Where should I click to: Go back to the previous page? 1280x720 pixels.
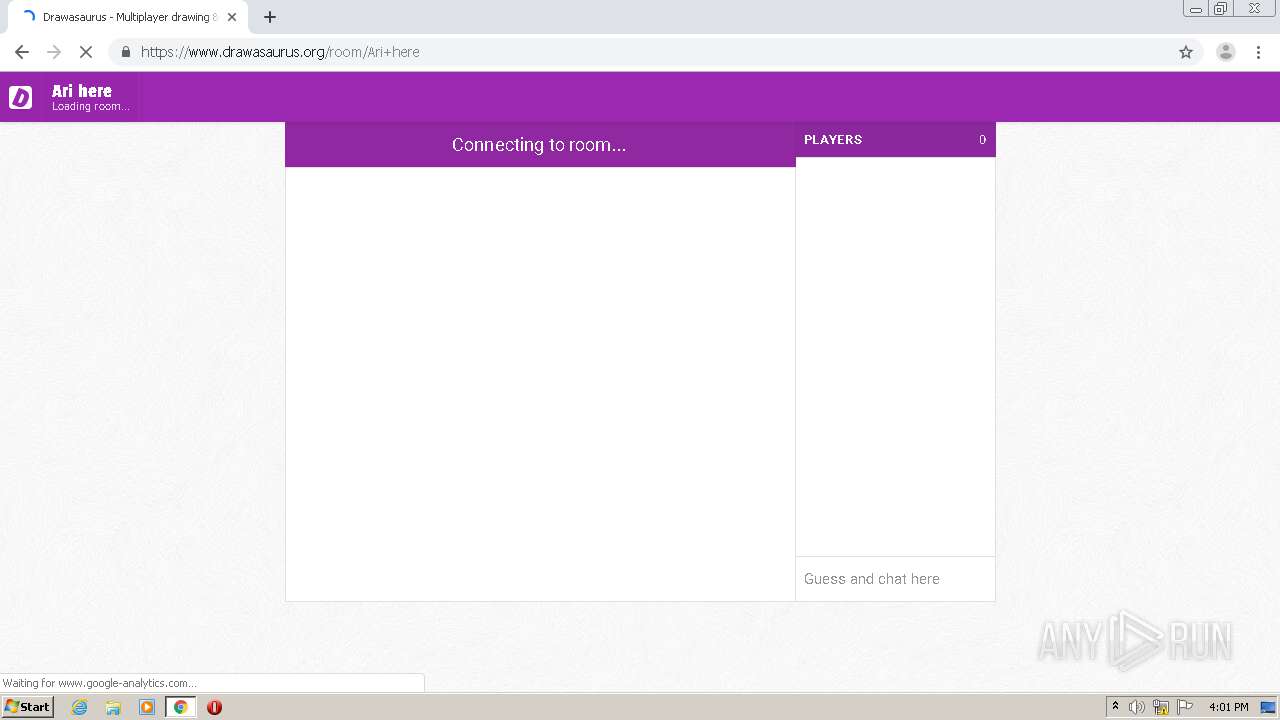point(22,52)
